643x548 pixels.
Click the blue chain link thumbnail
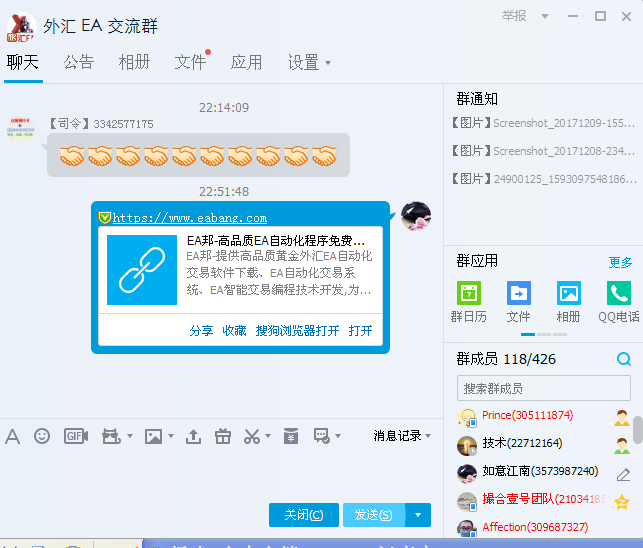click(142, 270)
